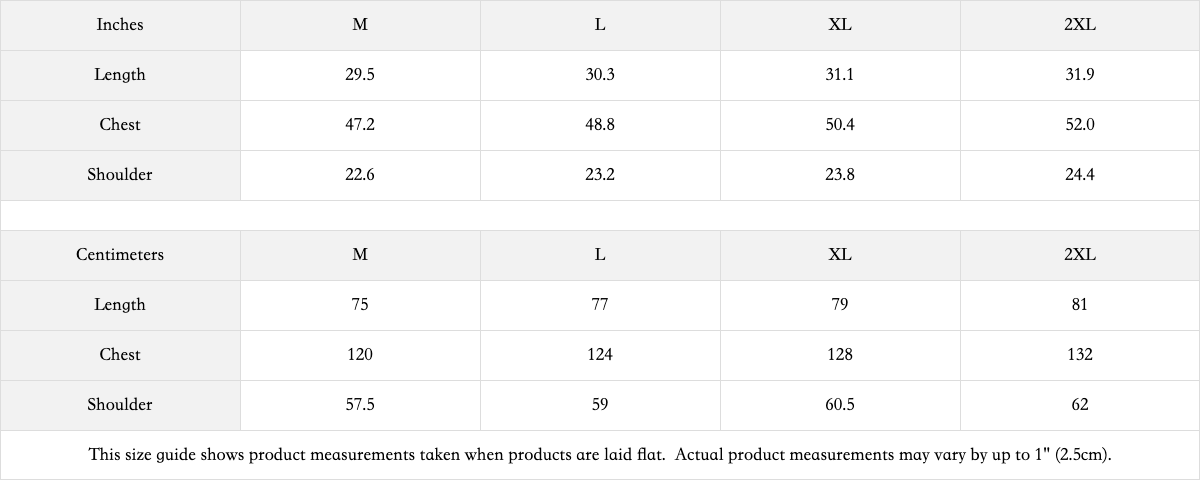Viewport: 1200px width, 480px height.
Task: Select the chest value 128
Action: click(x=840, y=355)
